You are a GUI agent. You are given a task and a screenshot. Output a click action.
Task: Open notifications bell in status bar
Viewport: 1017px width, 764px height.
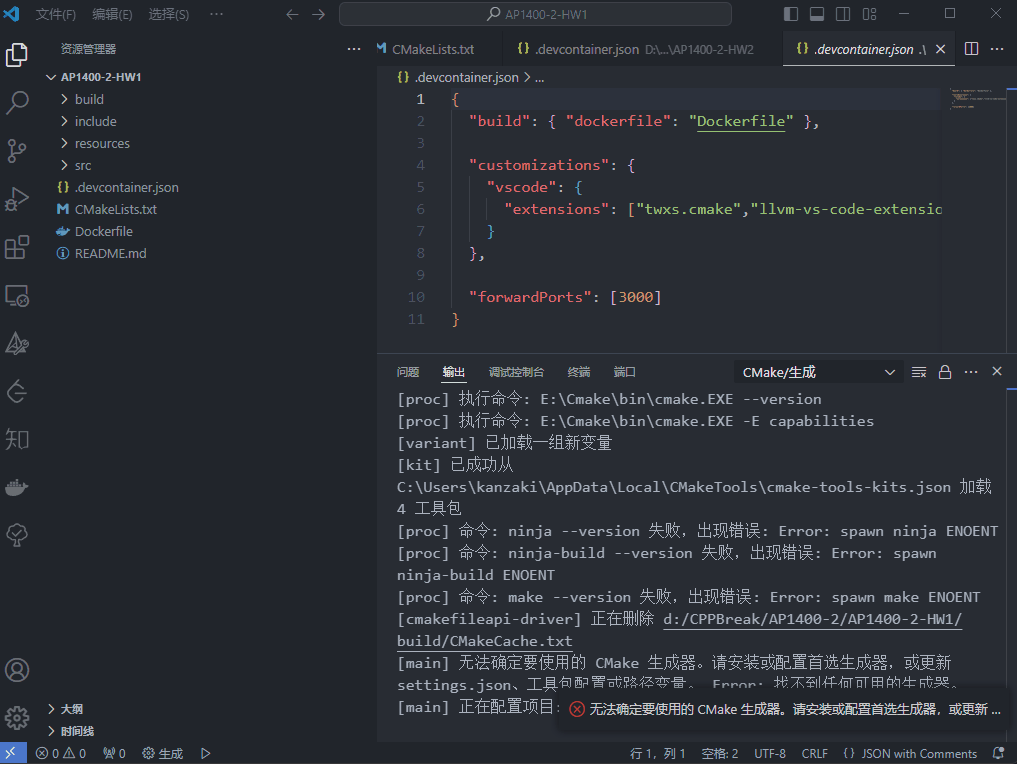click(x=999, y=753)
